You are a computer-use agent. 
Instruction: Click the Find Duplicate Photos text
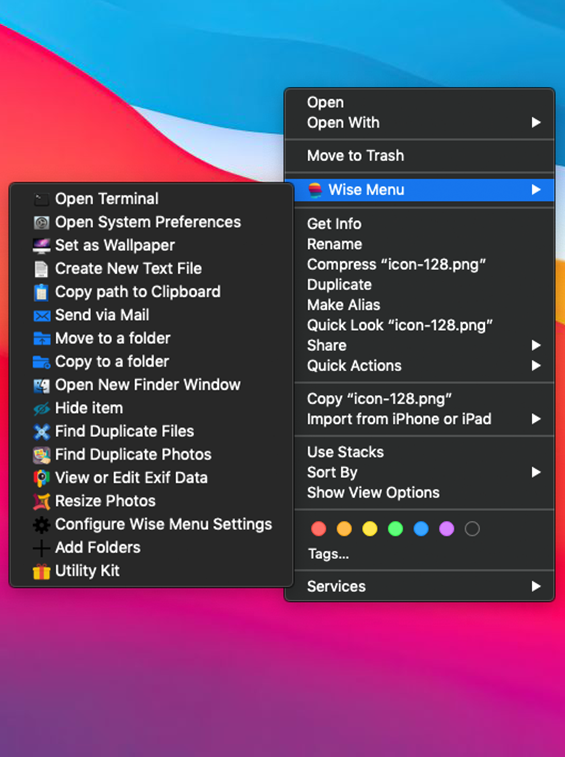click(x=133, y=454)
